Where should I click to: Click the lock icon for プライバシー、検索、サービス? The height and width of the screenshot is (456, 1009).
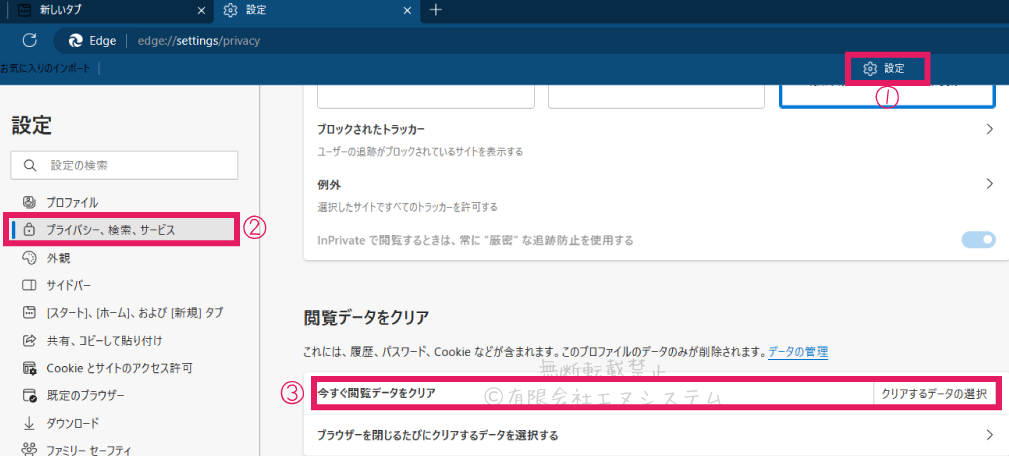tap(28, 230)
